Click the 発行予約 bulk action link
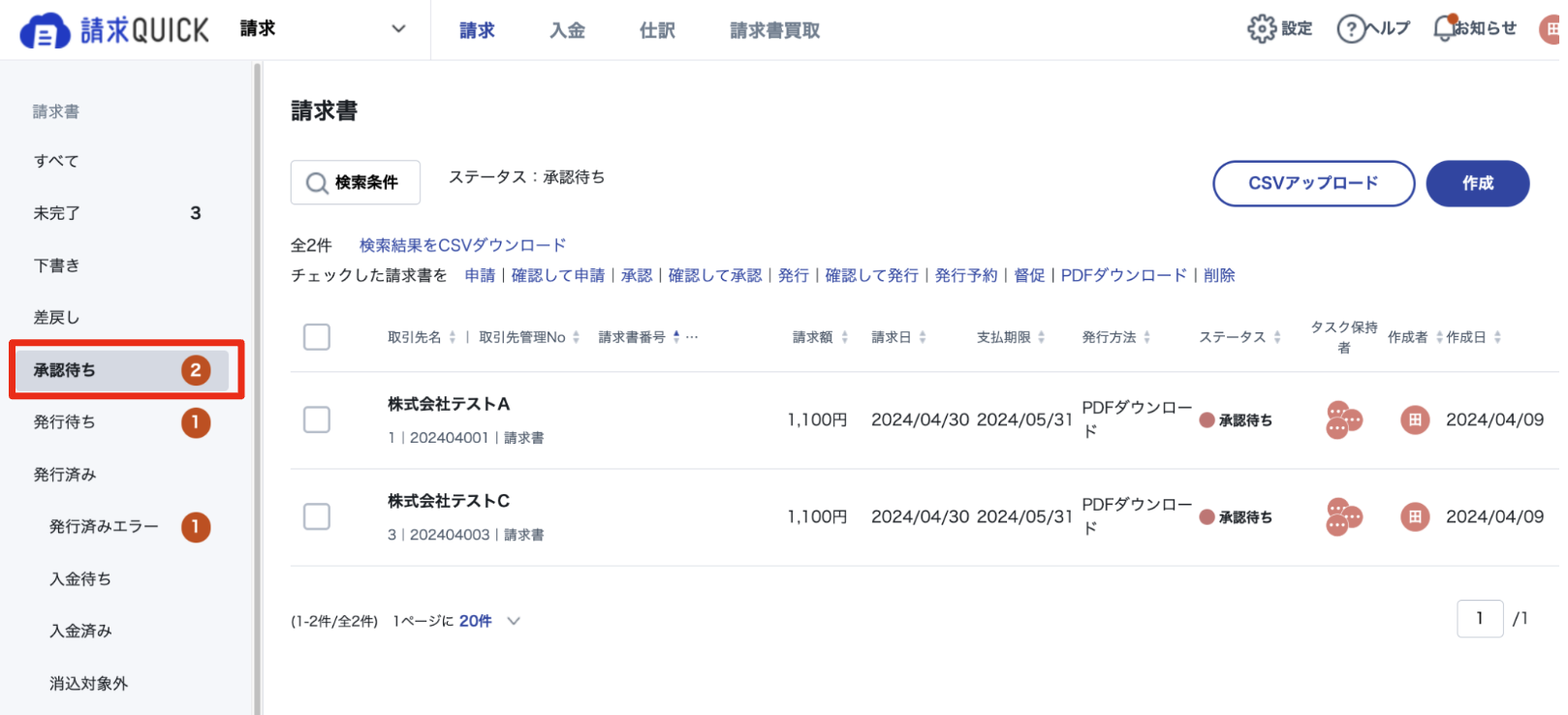Viewport: 1568px width, 715px height. [x=966, y=275]
